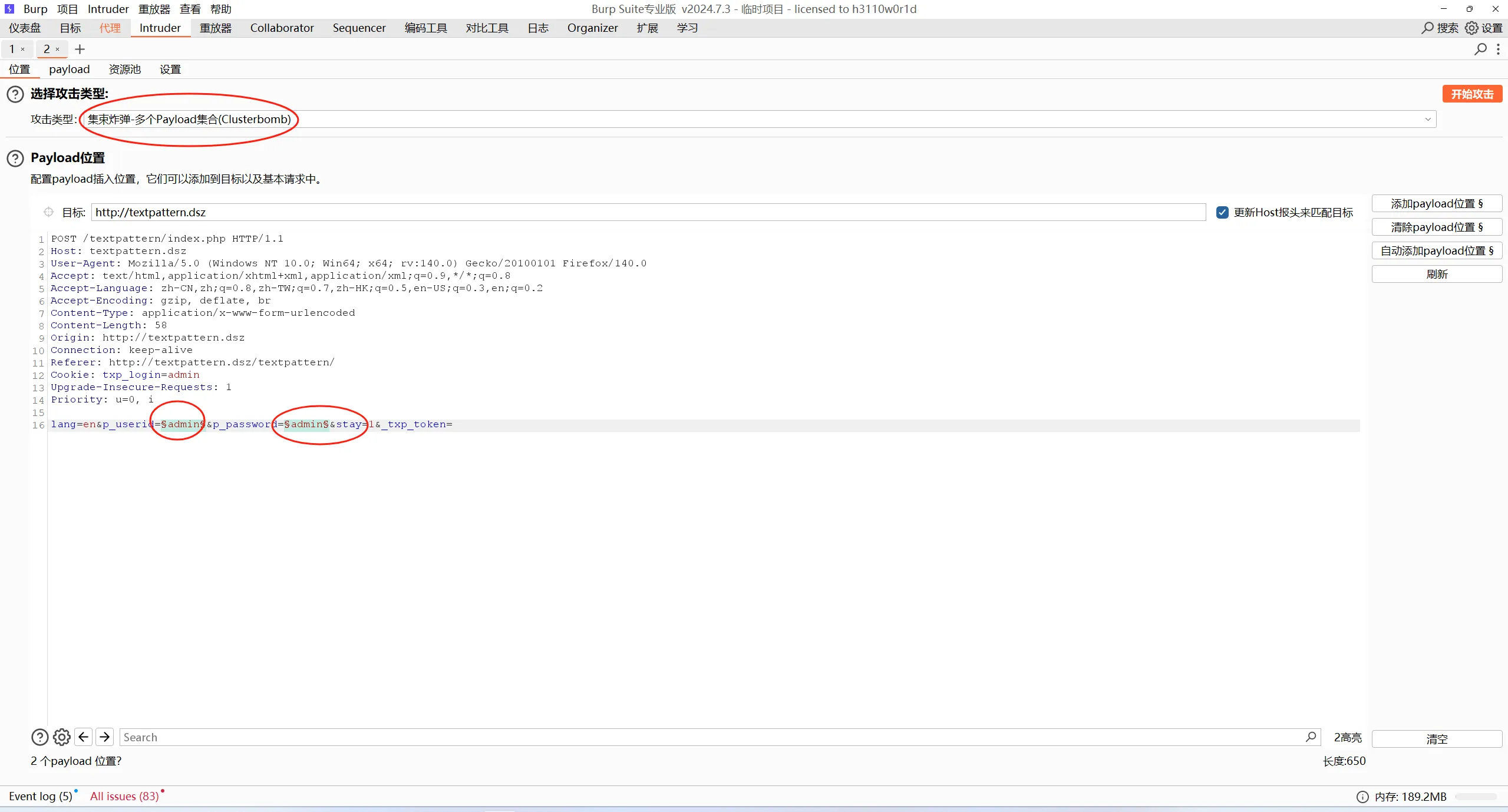This screenshot has width=1508, height=812.
Task: Open the three-dot options menu at right
Action: pyautogui.click(x=1498, y=49)
